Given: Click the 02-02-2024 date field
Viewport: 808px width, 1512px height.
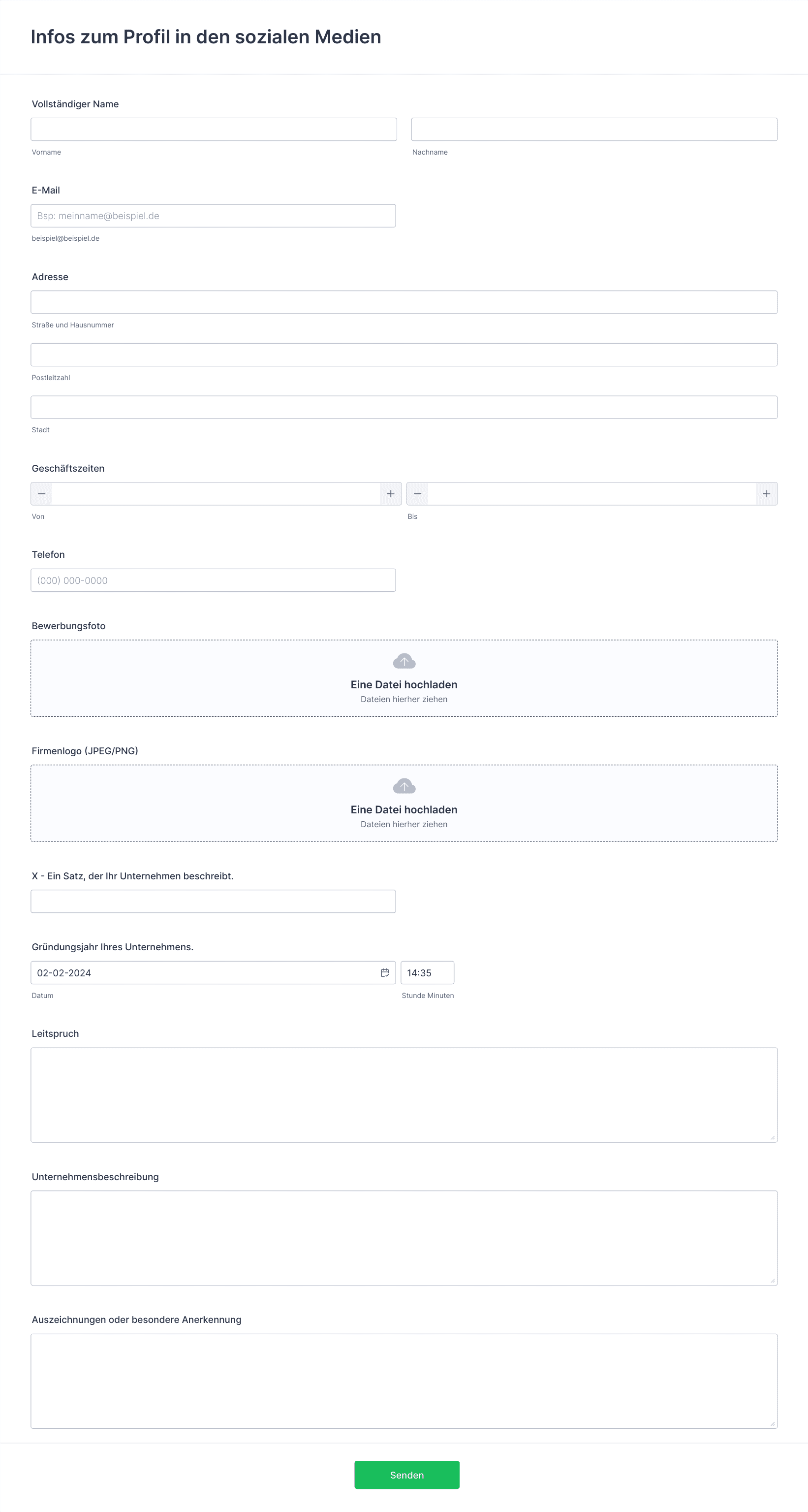Looking at the screenshot, I should pos(213,972).
